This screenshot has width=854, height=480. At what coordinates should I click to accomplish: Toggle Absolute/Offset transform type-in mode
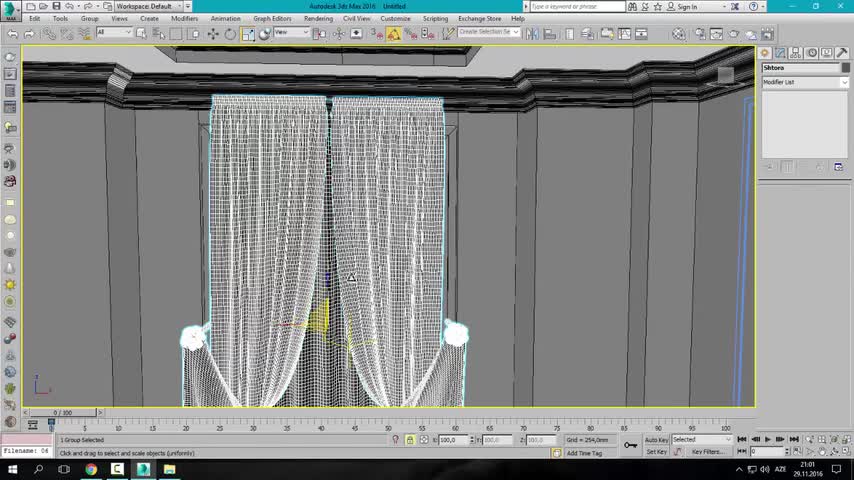424,440
